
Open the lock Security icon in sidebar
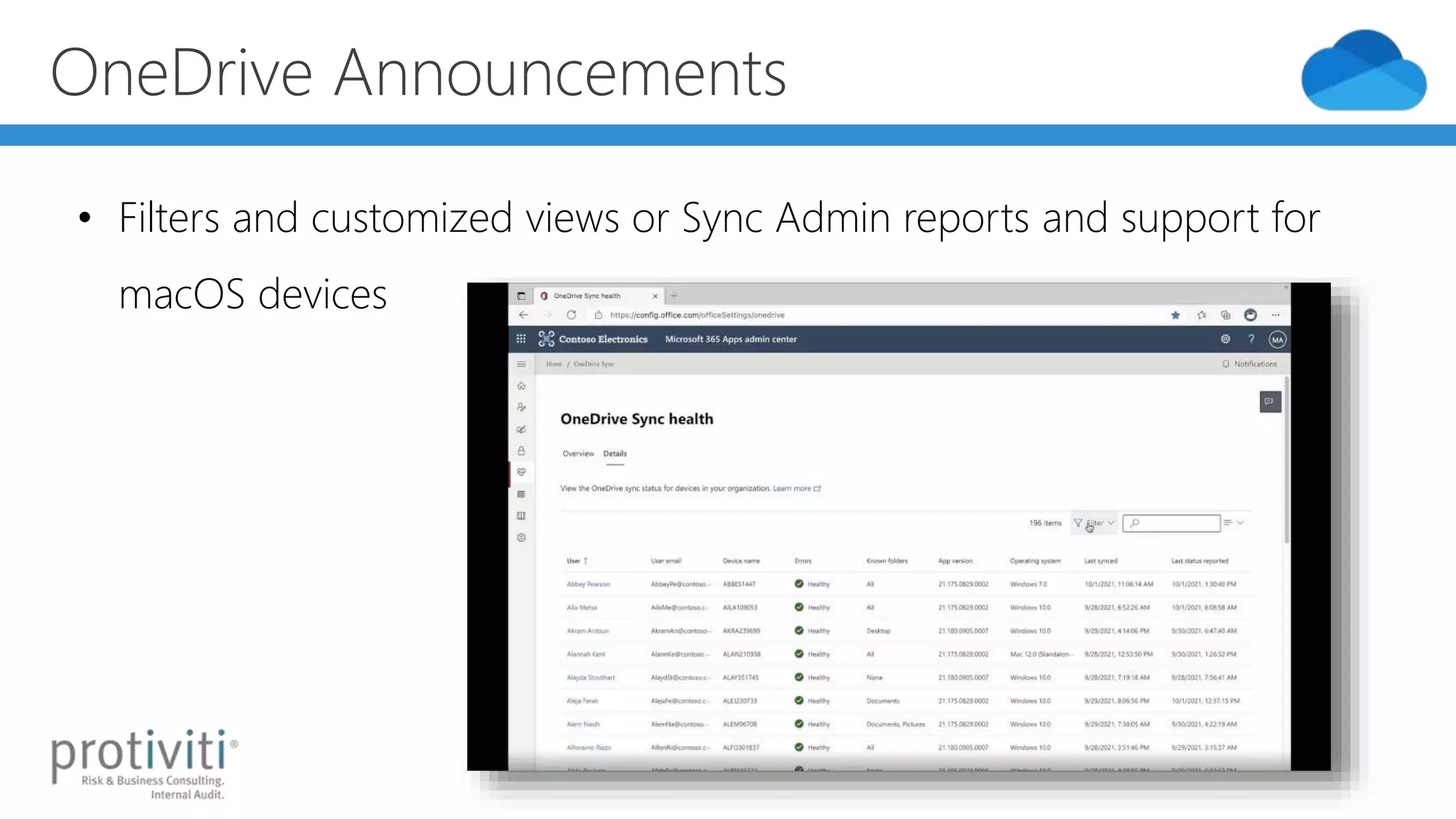[521, 451]
